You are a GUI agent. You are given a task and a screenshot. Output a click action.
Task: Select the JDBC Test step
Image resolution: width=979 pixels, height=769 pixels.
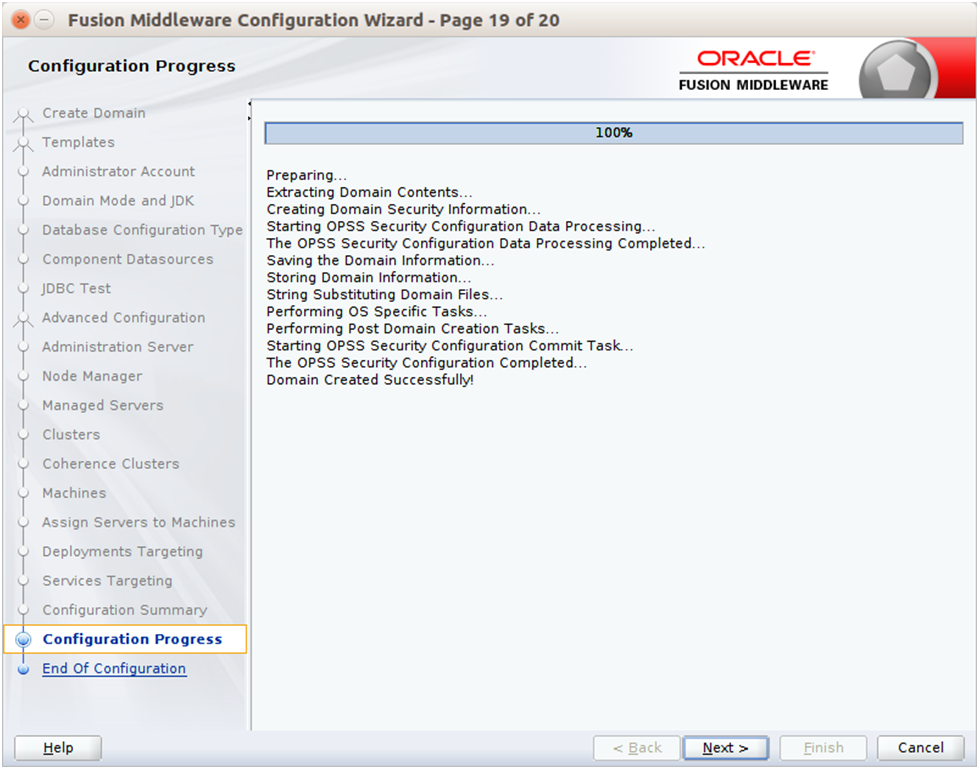point(76,288)
